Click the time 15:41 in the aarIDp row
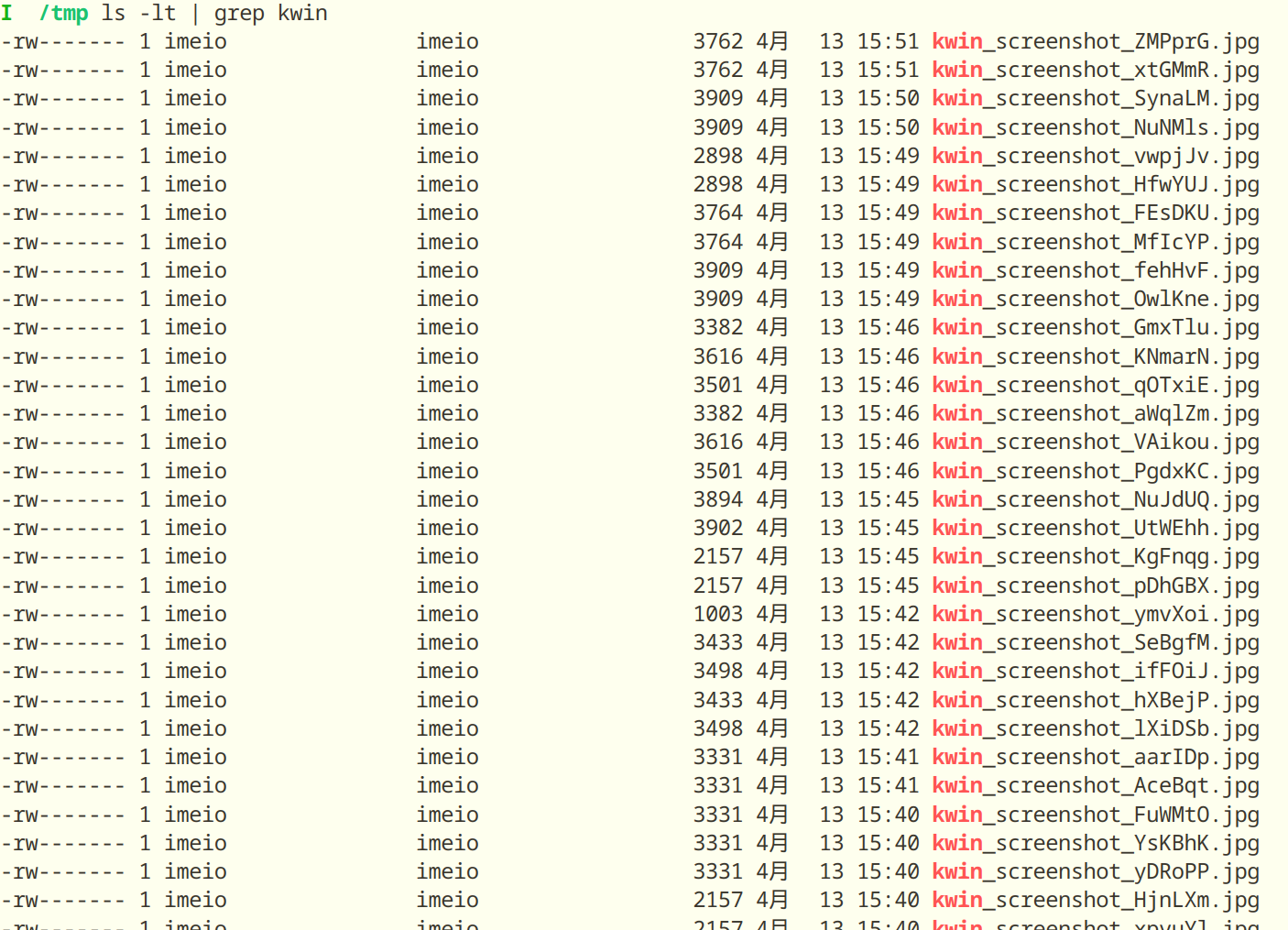This screenshot has width=1288, height=930. [x=888, y=758]
